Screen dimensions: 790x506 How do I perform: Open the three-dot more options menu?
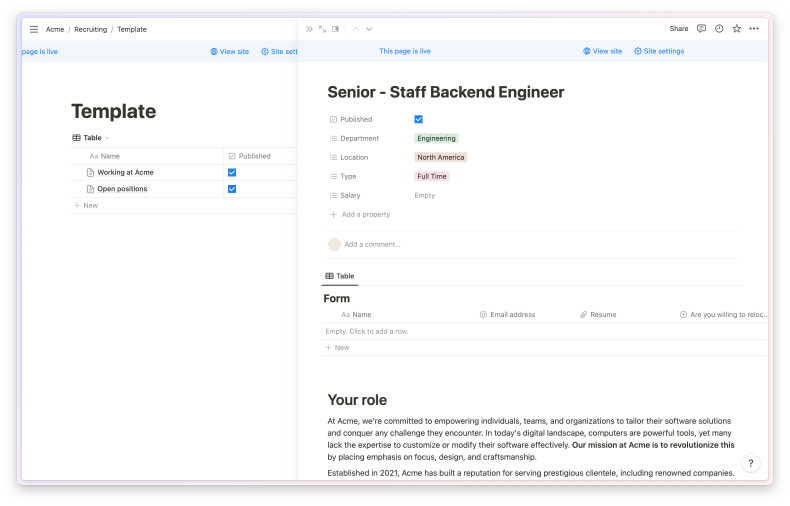point(754,29)
